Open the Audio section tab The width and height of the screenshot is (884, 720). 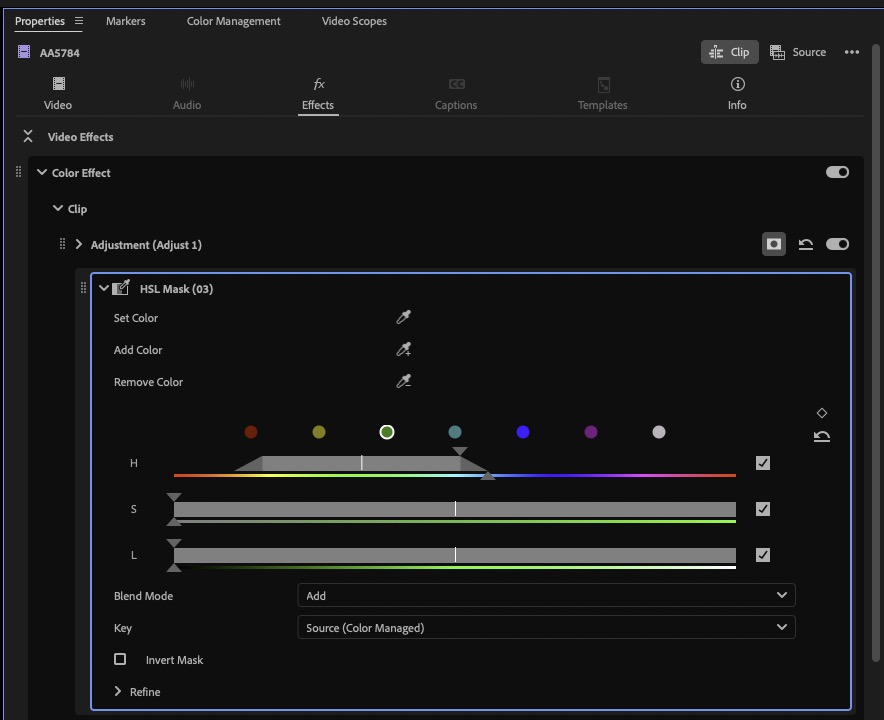tap(187, 94)
